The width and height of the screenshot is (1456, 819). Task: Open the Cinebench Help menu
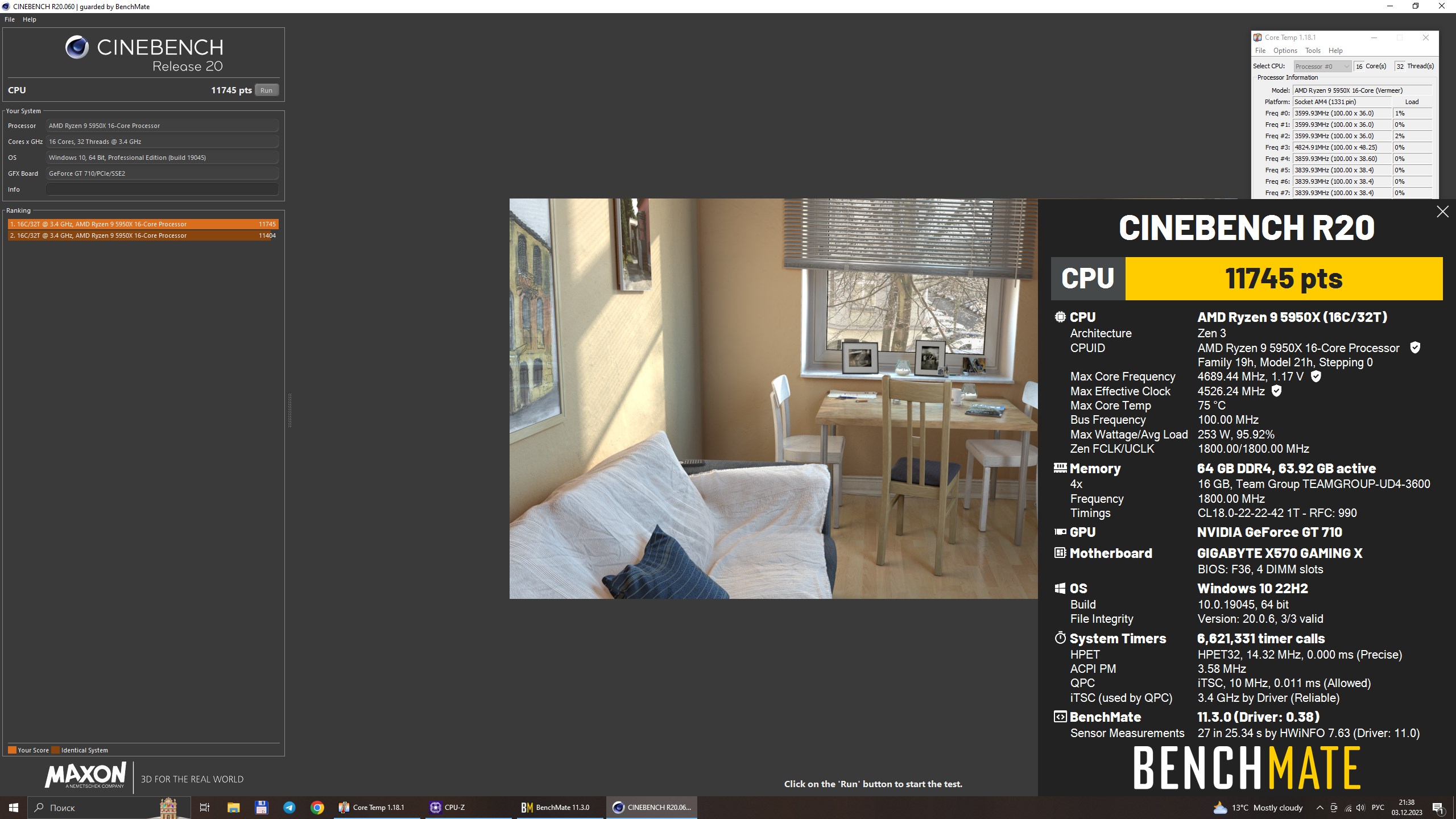[30, 19]
